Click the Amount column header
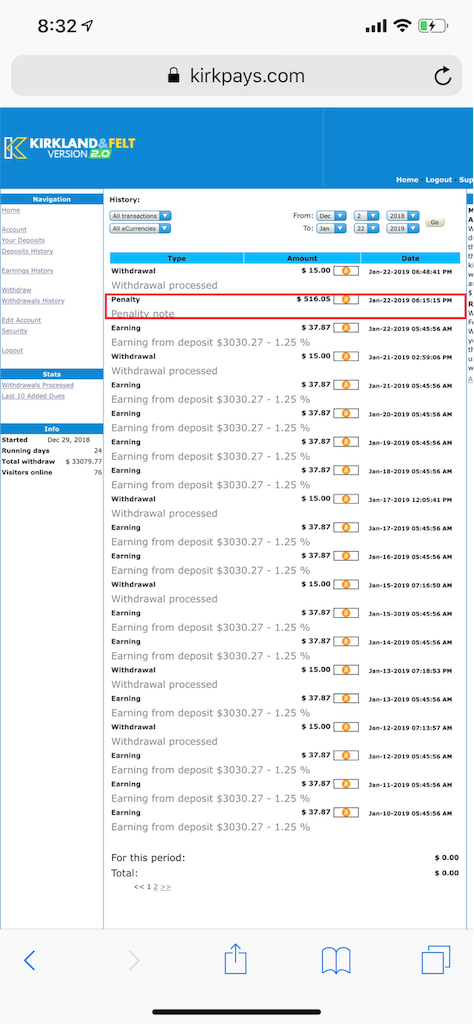Viewport: 474px width, 1024px height. coord(302,258)
